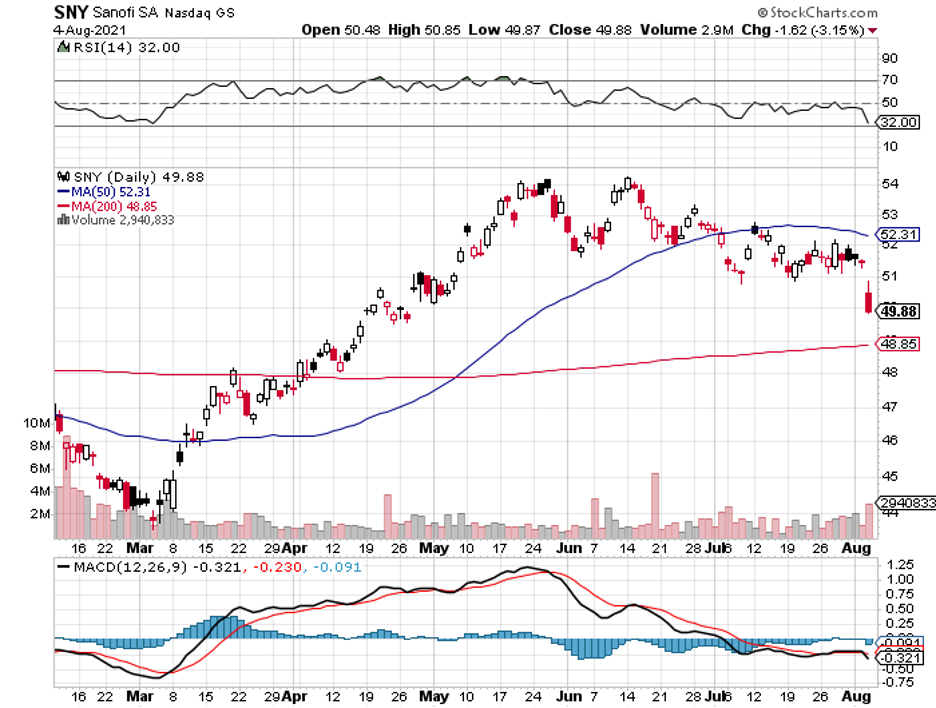Click the 49.88 last price tag

(x=899, y=312)
